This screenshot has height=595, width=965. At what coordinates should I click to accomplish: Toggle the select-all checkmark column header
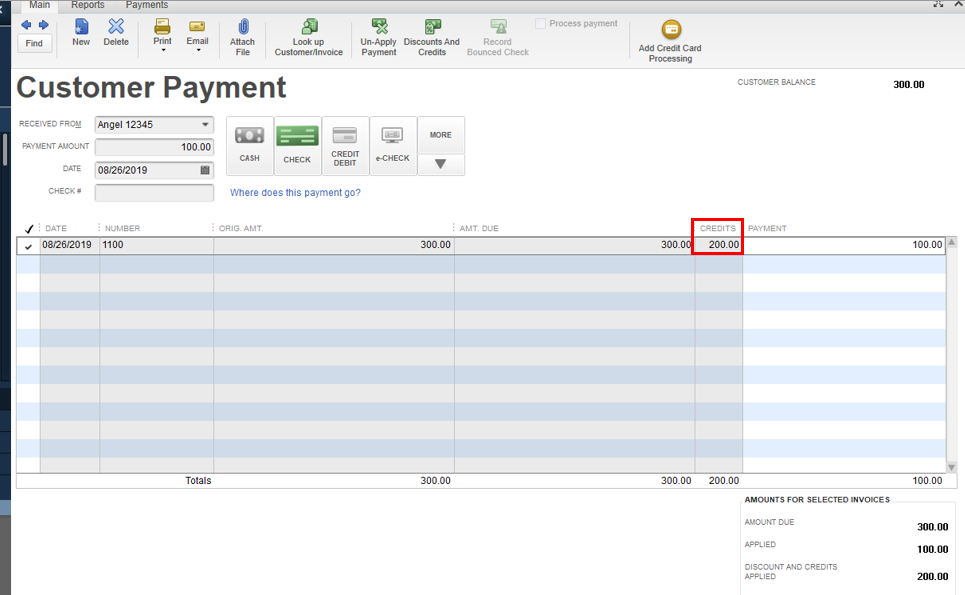tap(28, 228)
